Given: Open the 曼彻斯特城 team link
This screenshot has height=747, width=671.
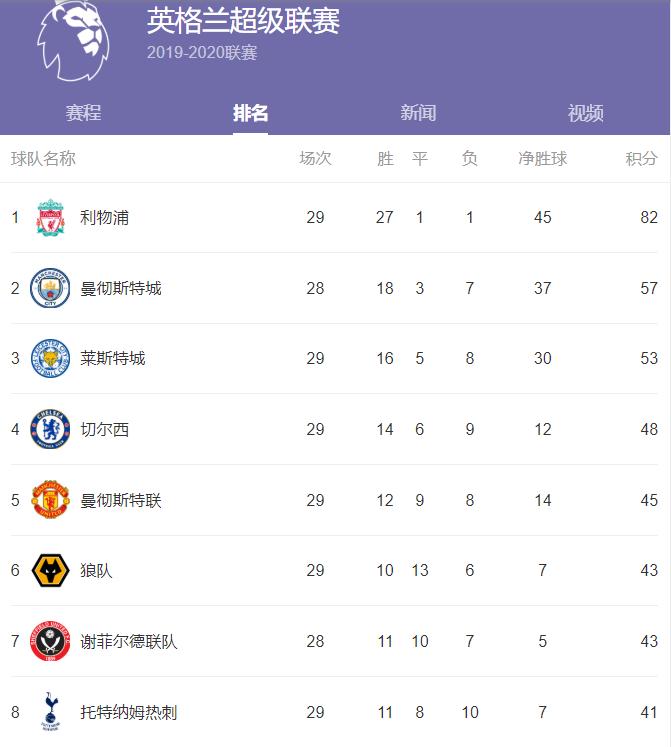Looking at the screenshot, I should (x=120, y=288).
